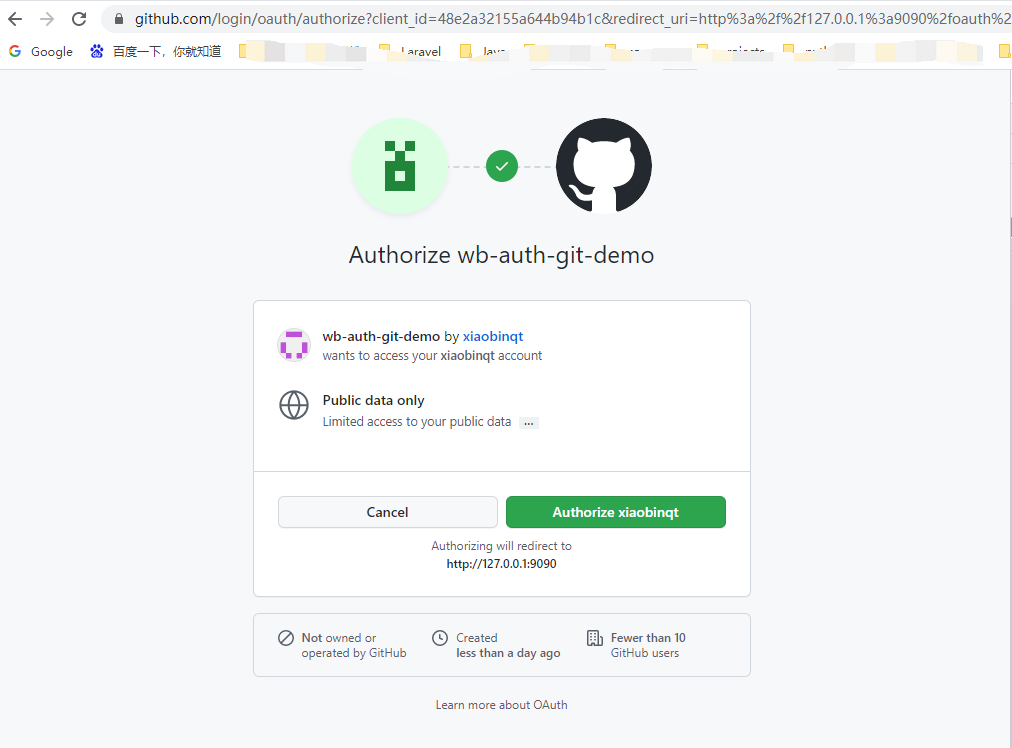Click the Authorize xiaobinqt button
Screen dimensions: 1012x748
pyautogui.click(x=616, y=512)
